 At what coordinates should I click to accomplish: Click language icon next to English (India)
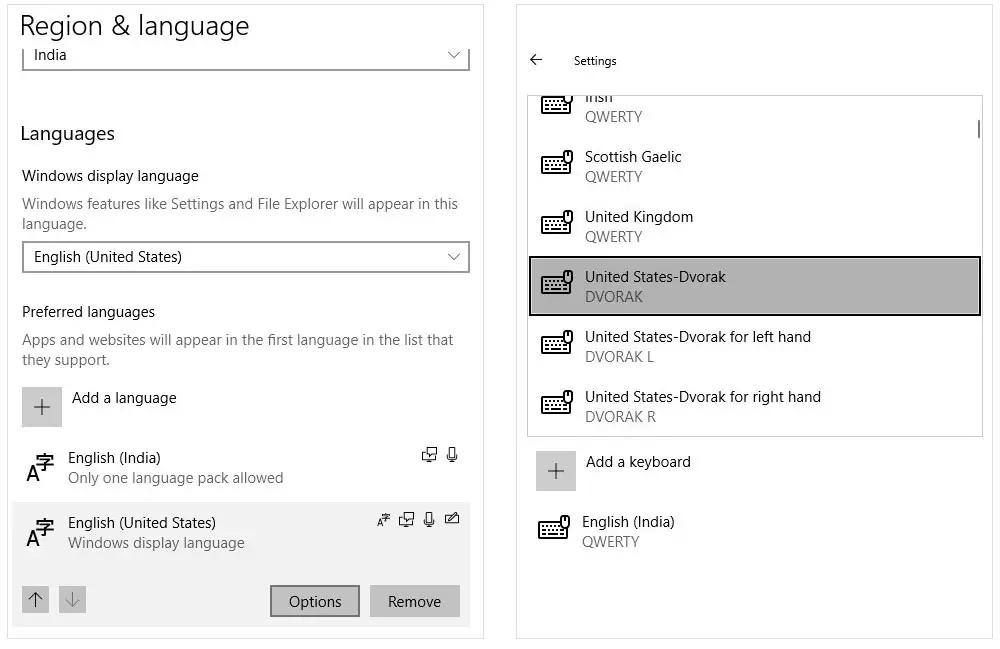(40, 468)
